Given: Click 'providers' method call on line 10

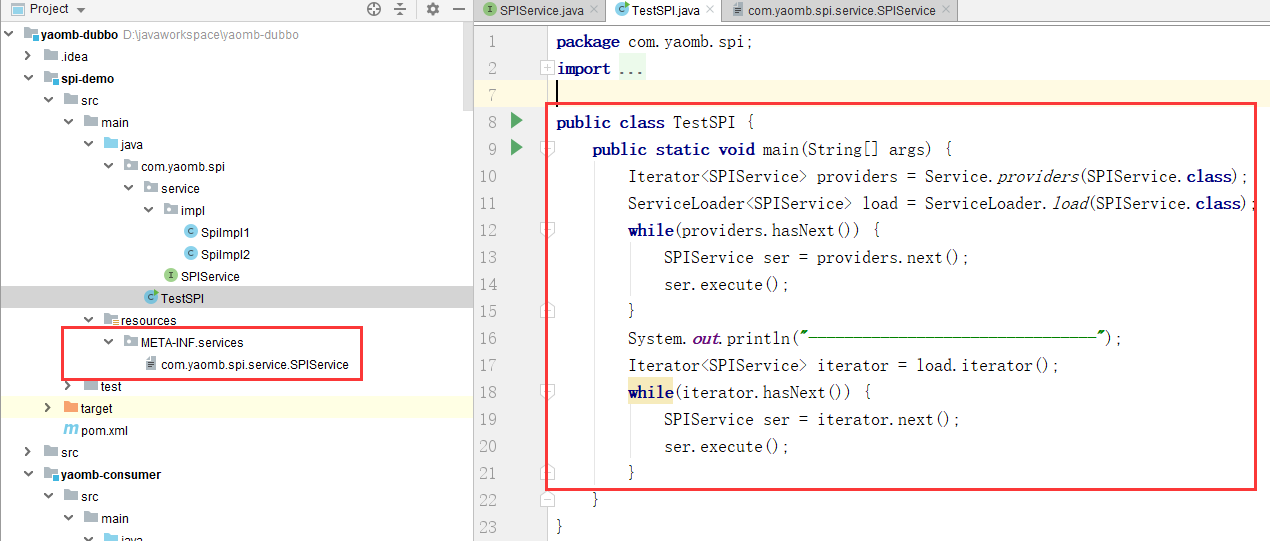Looking at the screenshot, I should 1038,176.
